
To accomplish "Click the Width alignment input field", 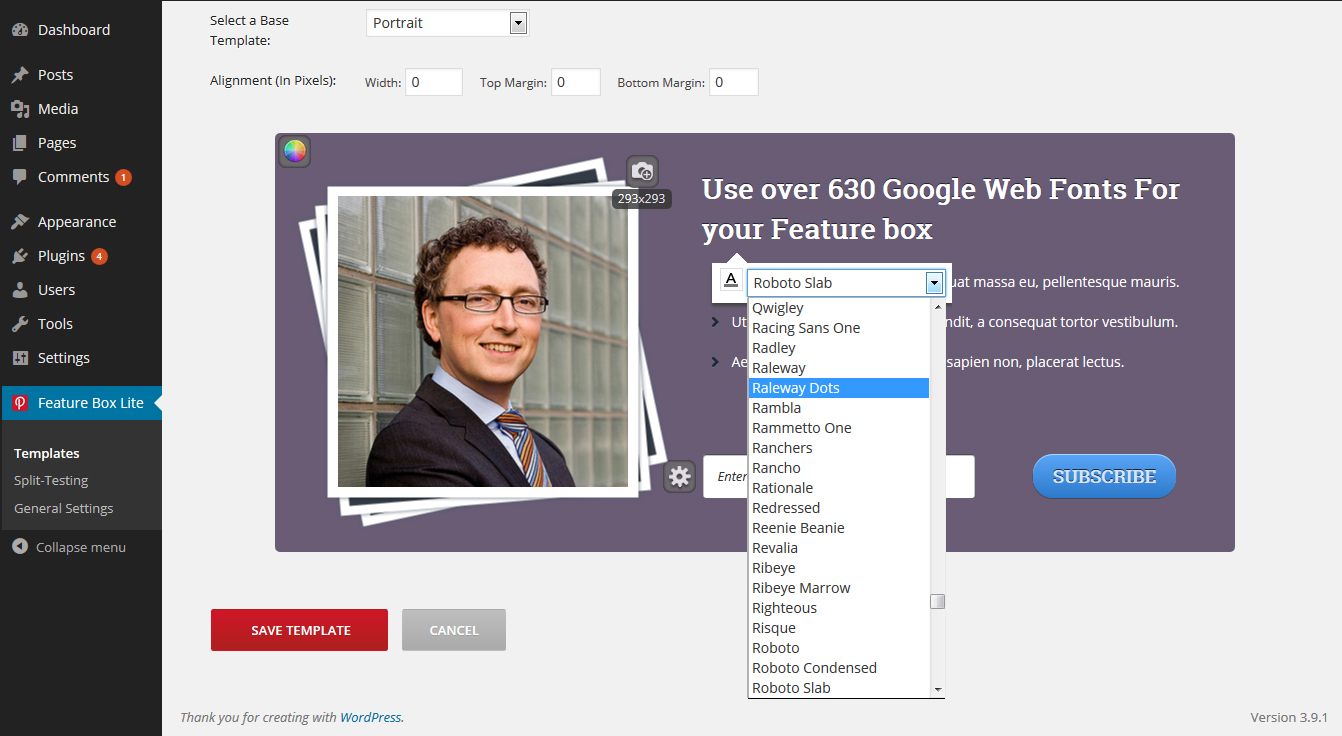I will [x=434, y=82].
